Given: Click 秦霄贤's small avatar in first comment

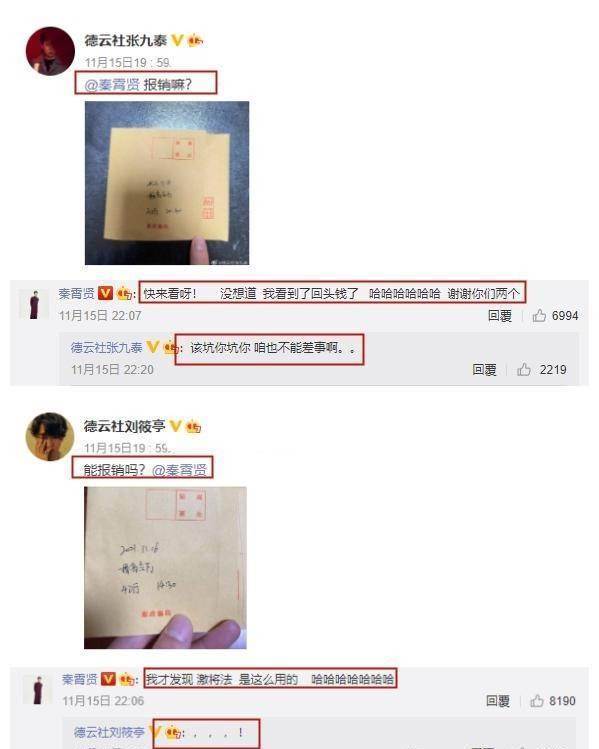Looking at the screenshot, I should pyautogui.click(x=34, y=304).
